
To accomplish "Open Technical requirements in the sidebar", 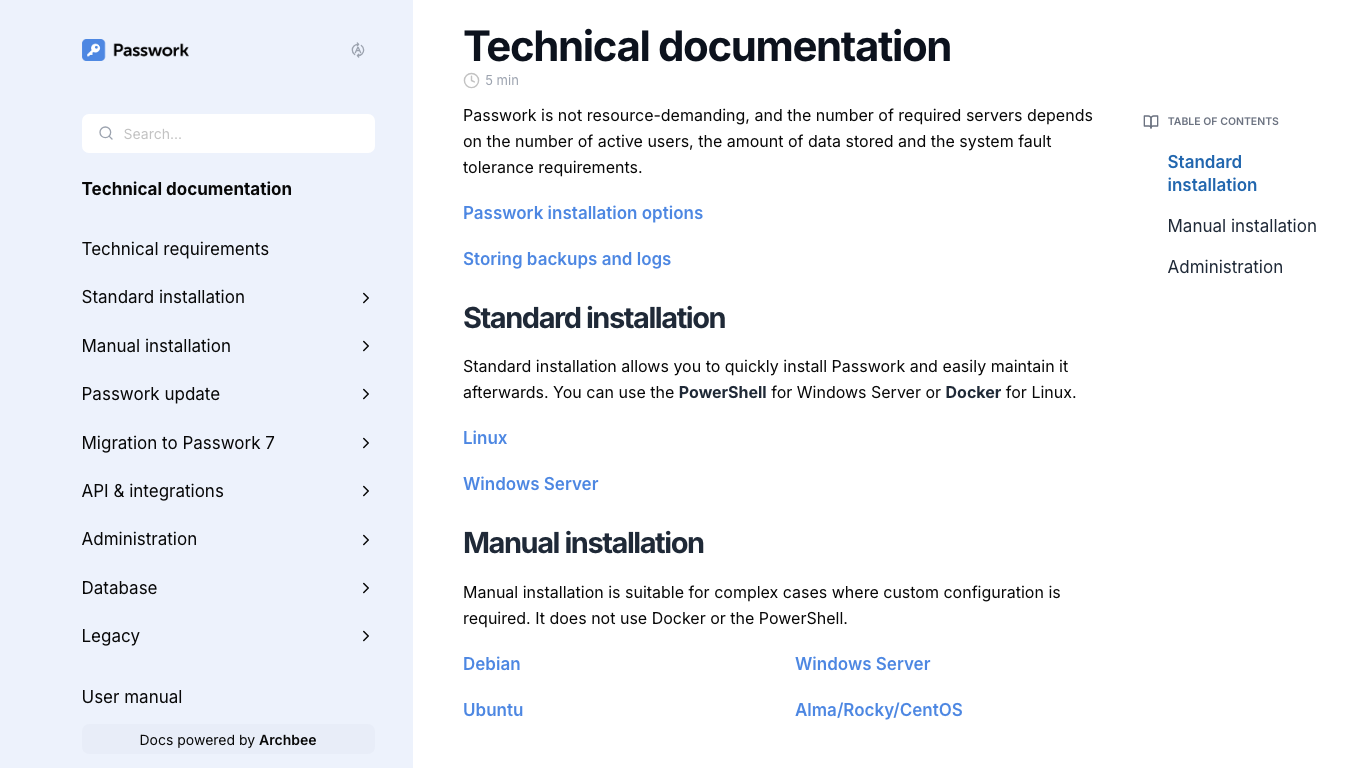I will coord(175,249).
